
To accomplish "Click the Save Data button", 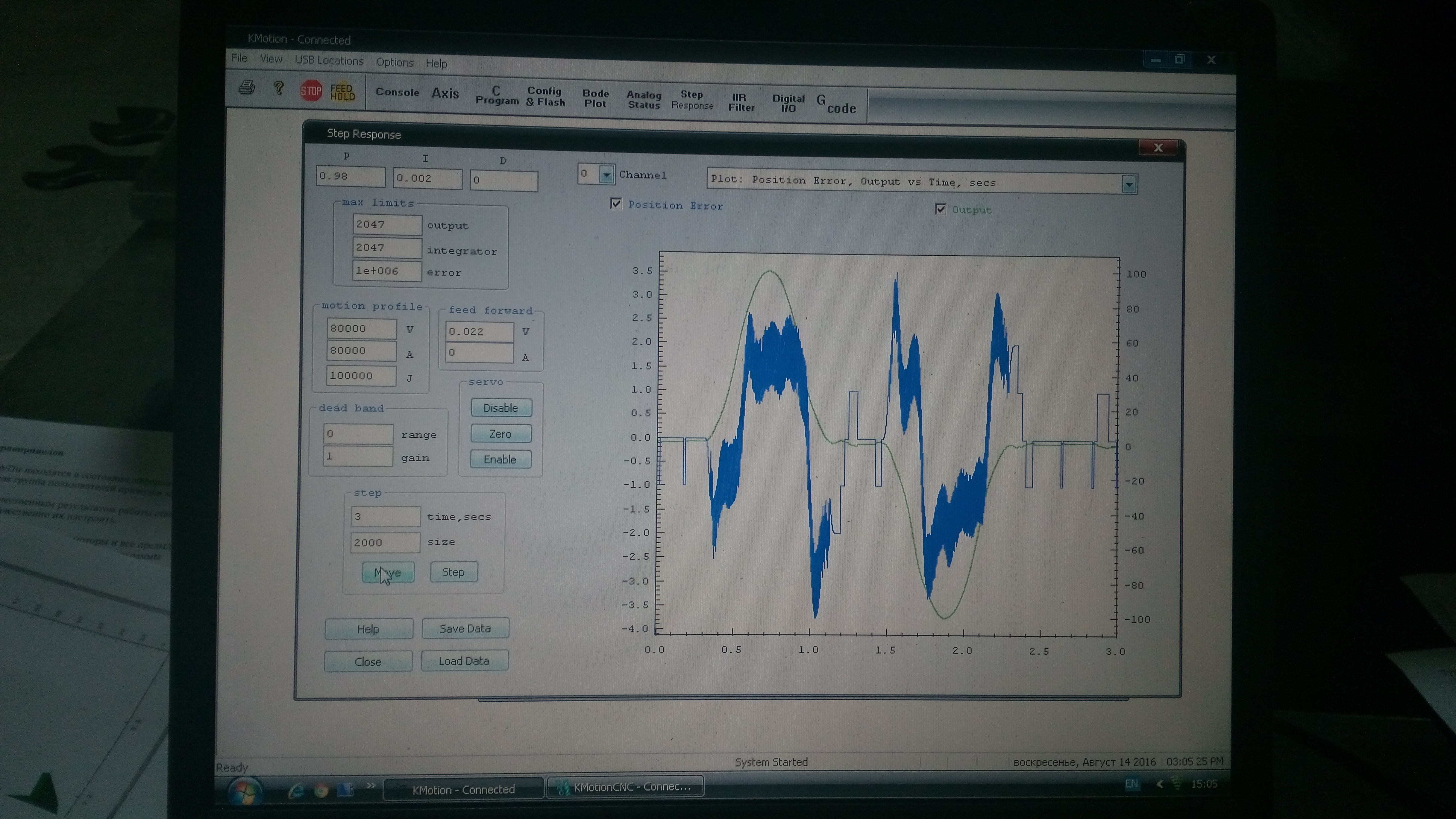I will [x=465, y=629].
